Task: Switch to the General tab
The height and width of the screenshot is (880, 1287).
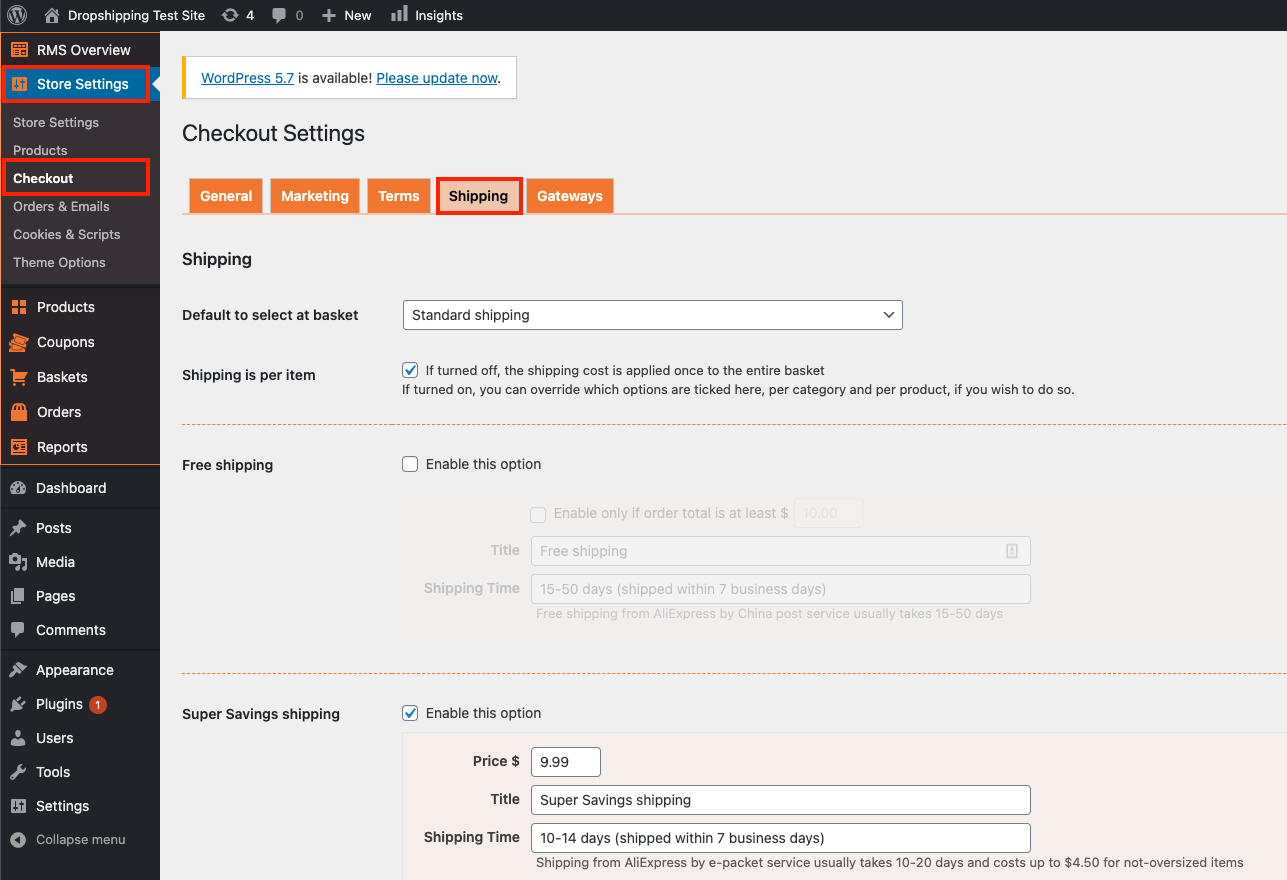Action: (226, 196)
